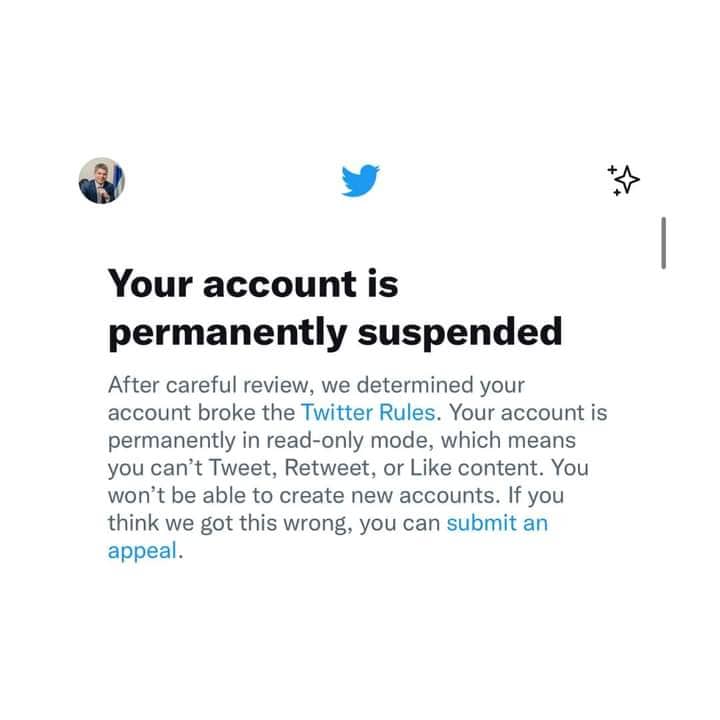Viewport: 720px width, 720px height.
Task: Click the word "account" in the bold heading
Action: (x=280, y=285)
